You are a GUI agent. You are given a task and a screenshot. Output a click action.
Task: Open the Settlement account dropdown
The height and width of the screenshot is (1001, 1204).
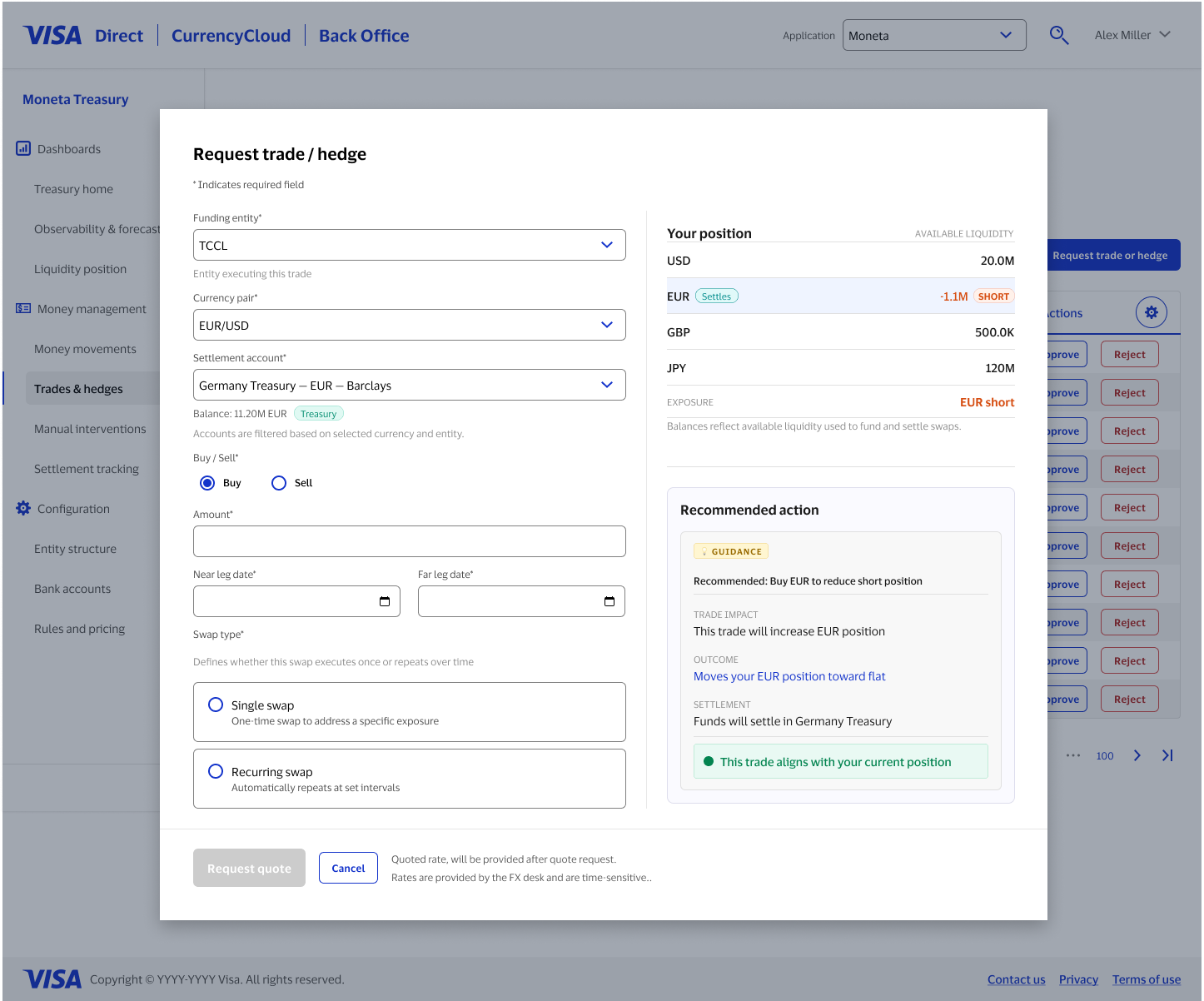point(410,385)
